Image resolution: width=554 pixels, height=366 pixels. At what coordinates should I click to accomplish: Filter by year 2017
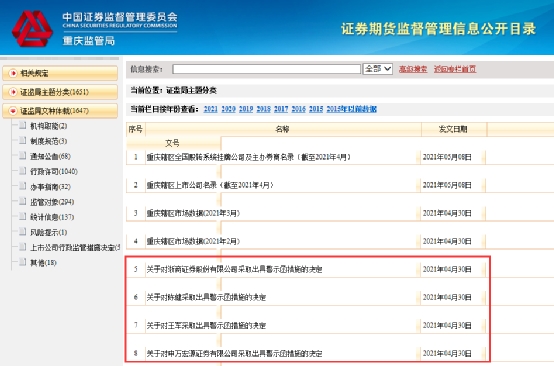coord(281,109)
